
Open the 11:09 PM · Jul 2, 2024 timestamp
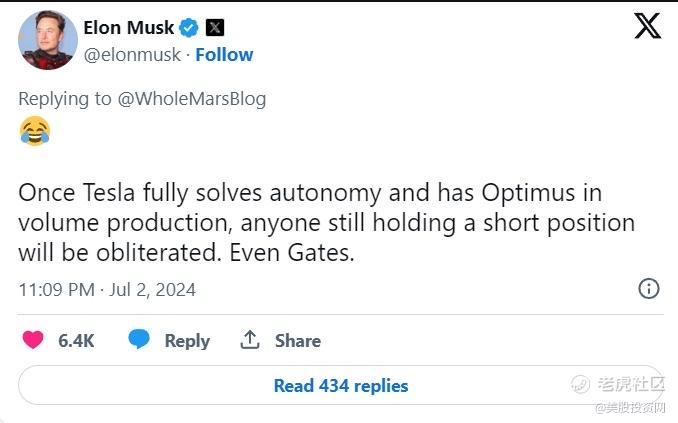pyautogui.click(x=107, y=290)
